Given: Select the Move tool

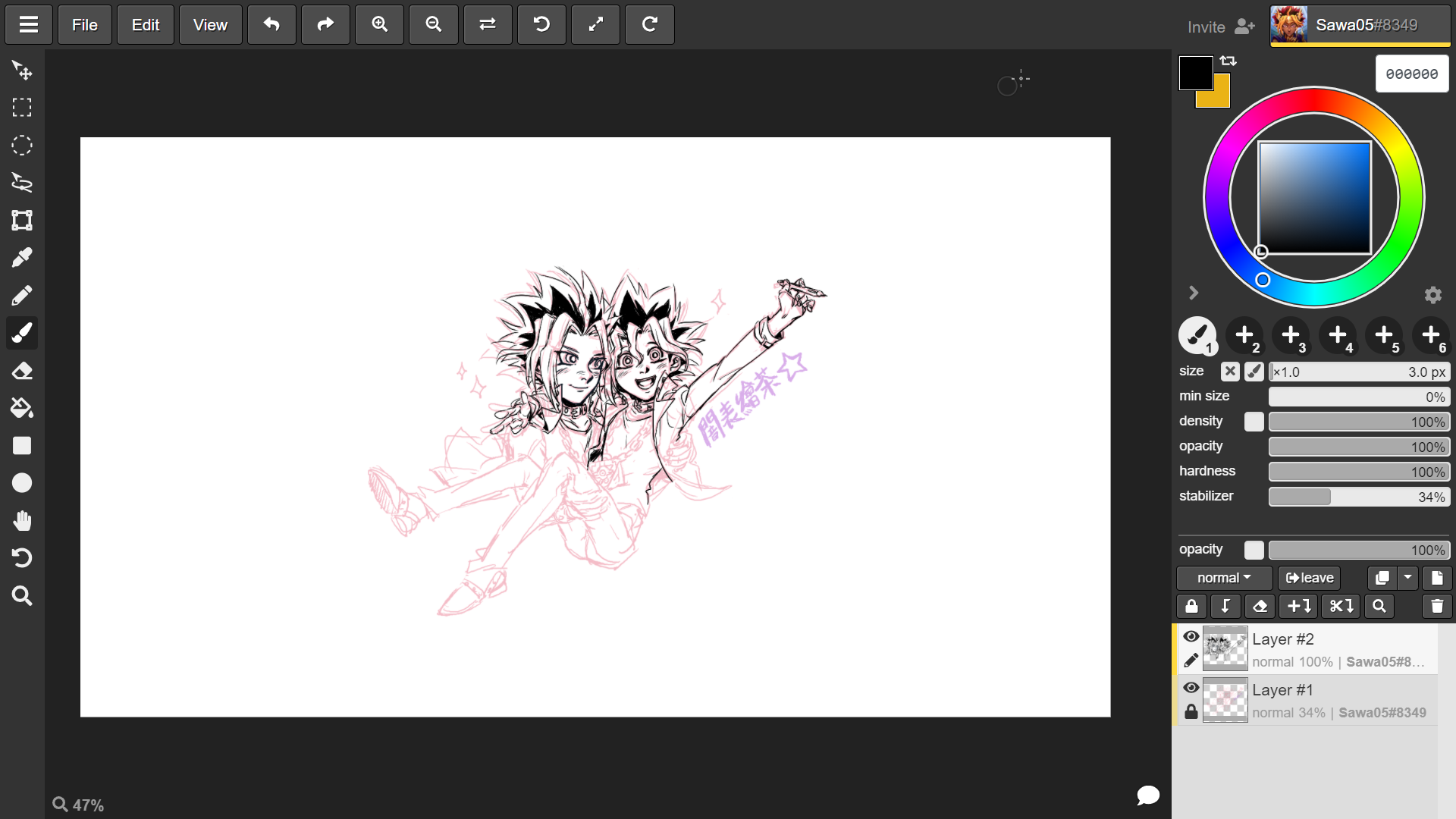Looking at the screenshot, I should click(x=22, y=70).
